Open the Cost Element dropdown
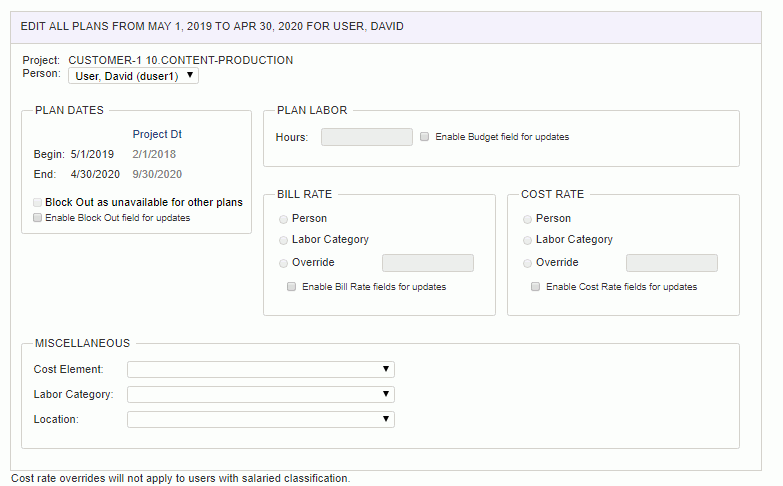Viewport: 783px width, 486px height. (261, 369)
